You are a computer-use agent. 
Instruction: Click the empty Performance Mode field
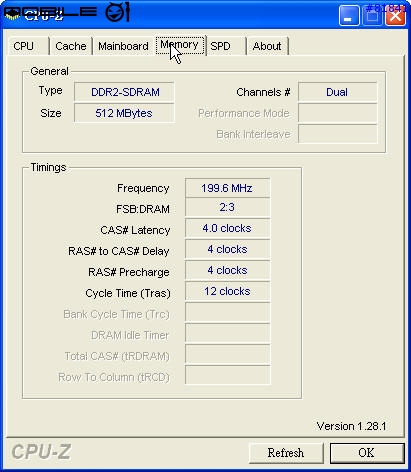[x=337, y=113]
